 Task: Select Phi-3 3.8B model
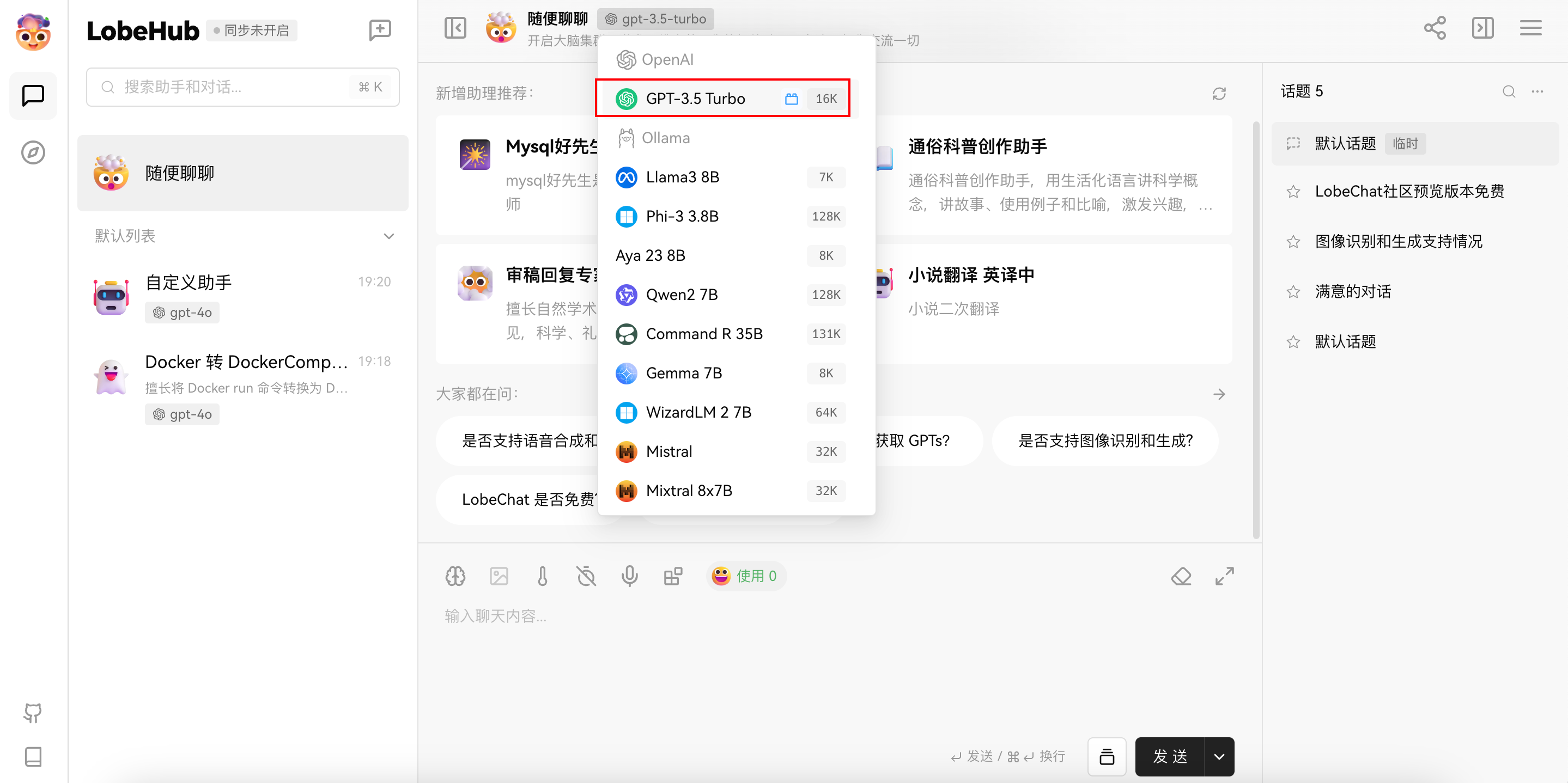[730, 216]
